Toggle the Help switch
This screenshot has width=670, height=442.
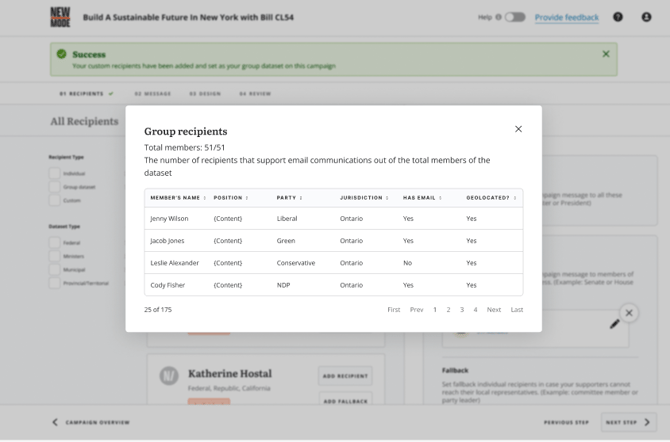coord(515,17)
